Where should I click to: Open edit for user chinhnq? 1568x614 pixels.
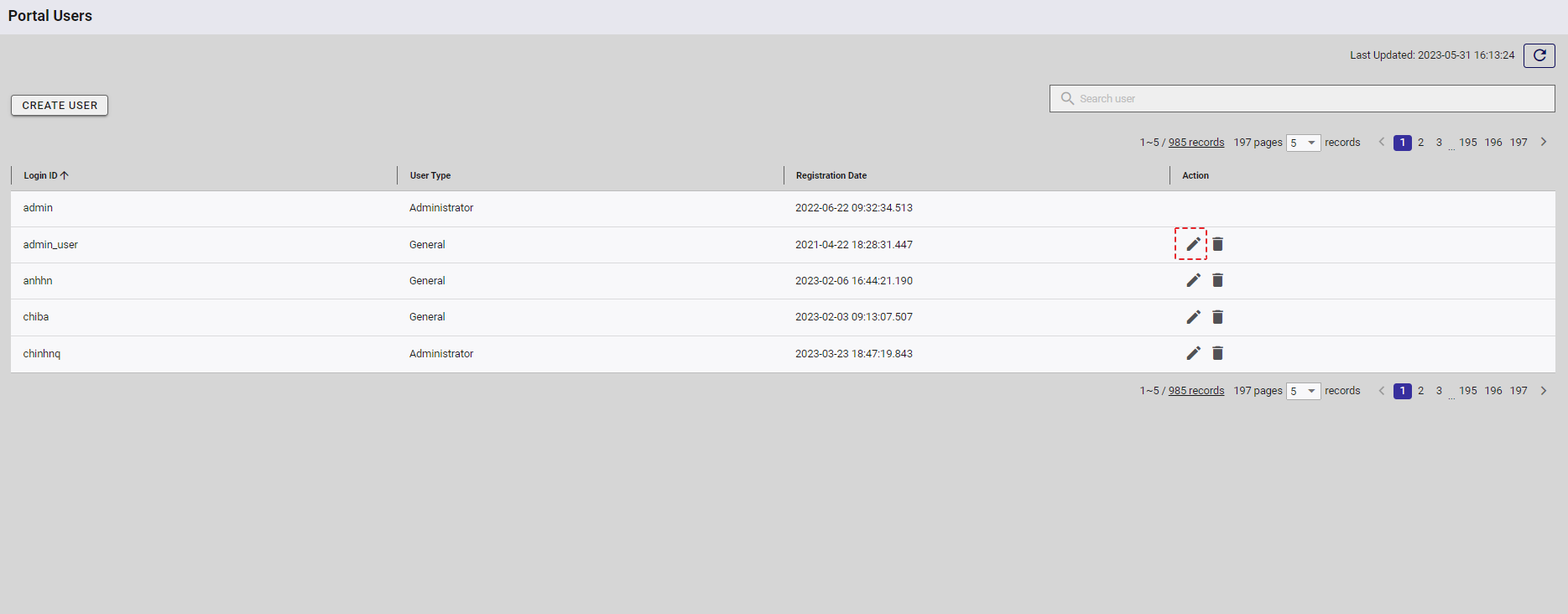coord(1193,353)
